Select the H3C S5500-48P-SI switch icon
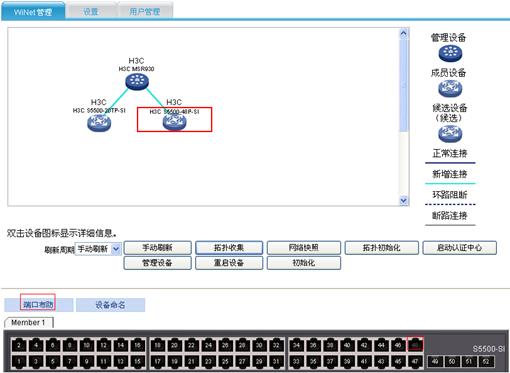510x373 pixels. click(x=174, y=122)
